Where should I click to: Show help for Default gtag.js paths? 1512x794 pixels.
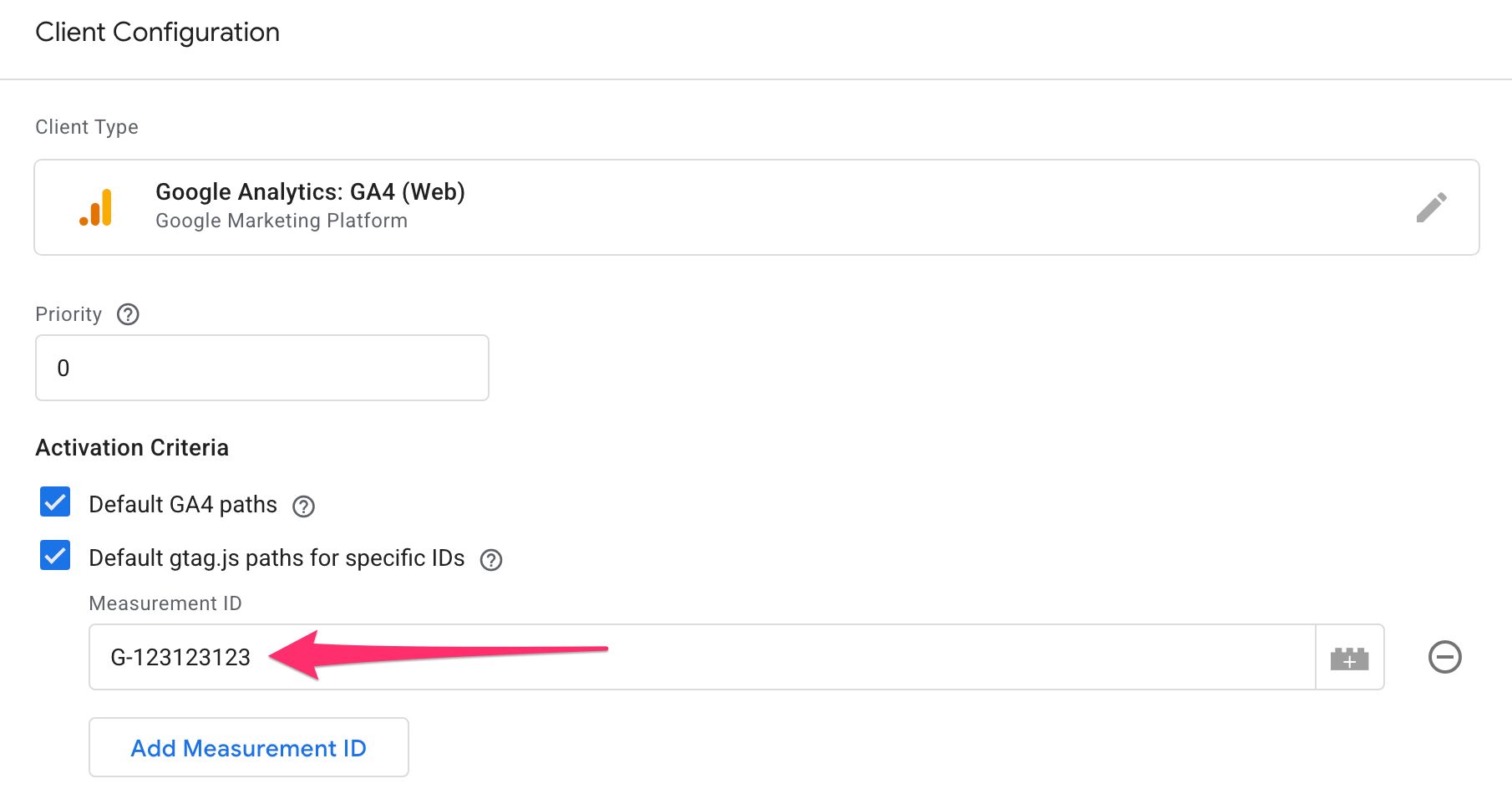tap(491, 560)
